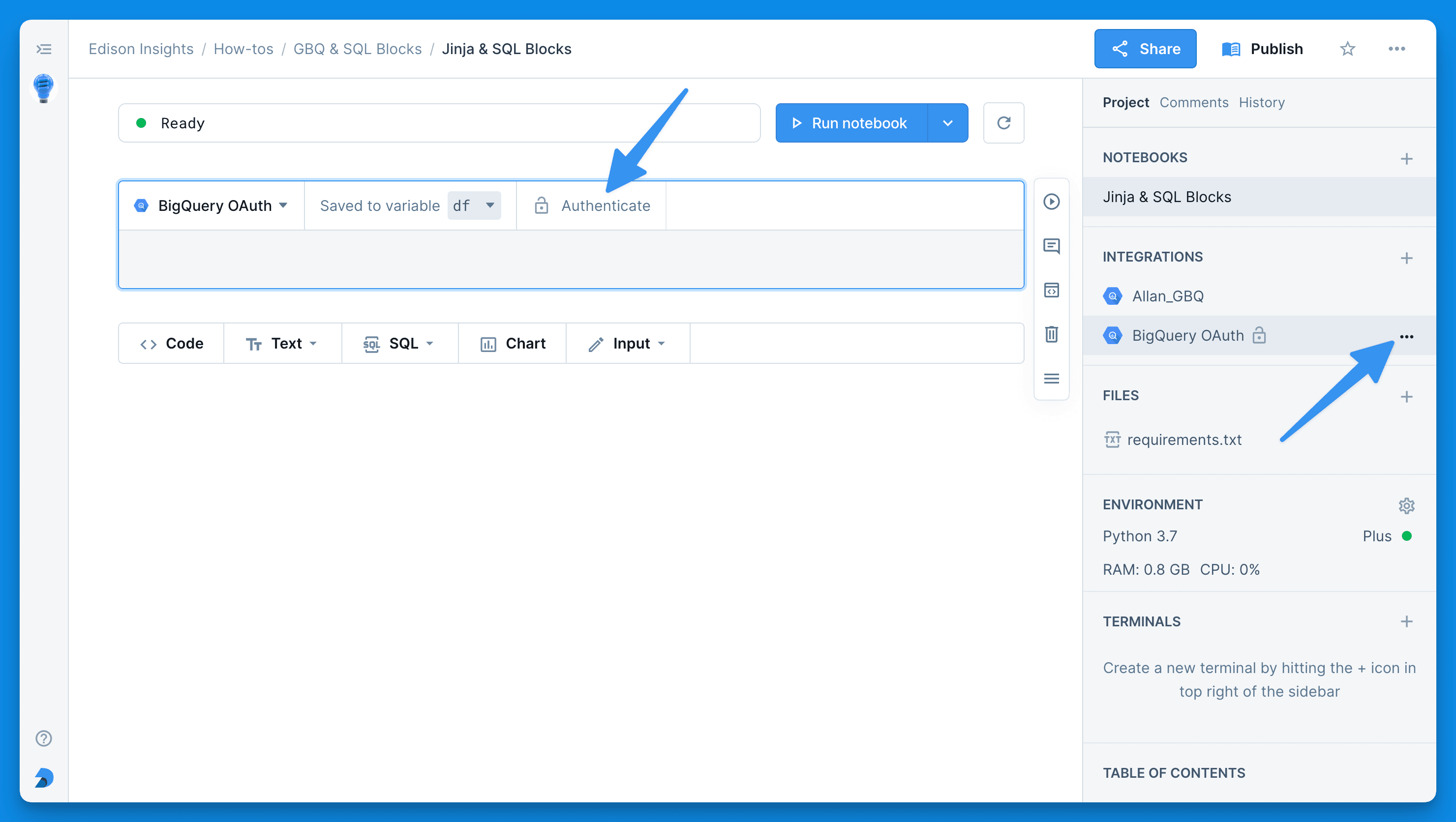Screen dimensions: 1456x822
Task: Toggle the notebook star/favorite icon
Action: tap(1349, 48)
